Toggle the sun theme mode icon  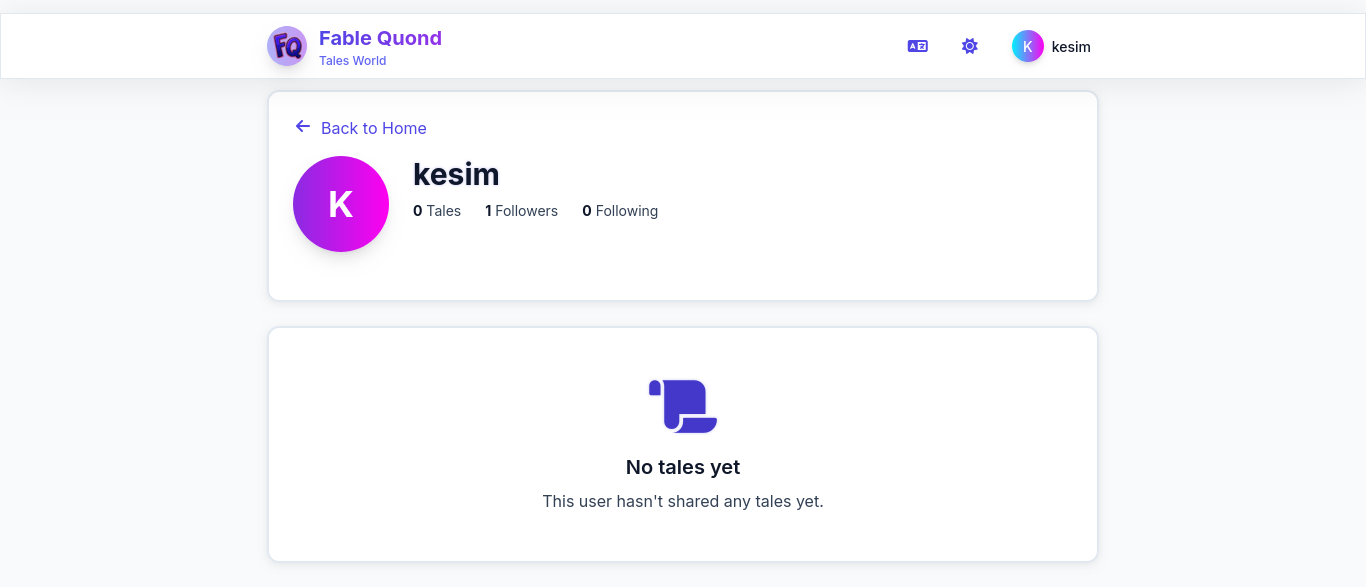click(970, 46)
